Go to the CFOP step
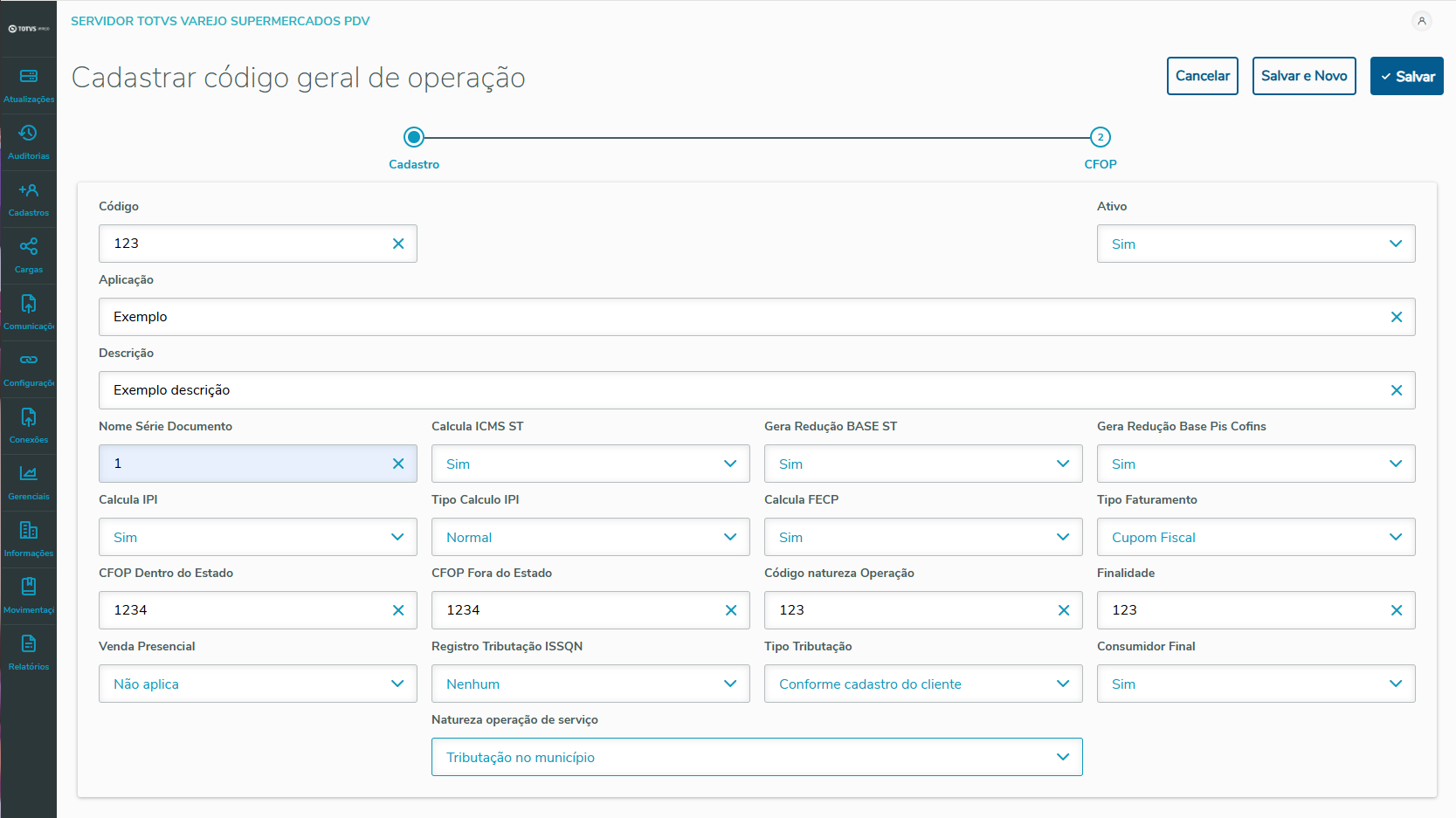This screenshot has width=1456, height=818. [1100, 138]
